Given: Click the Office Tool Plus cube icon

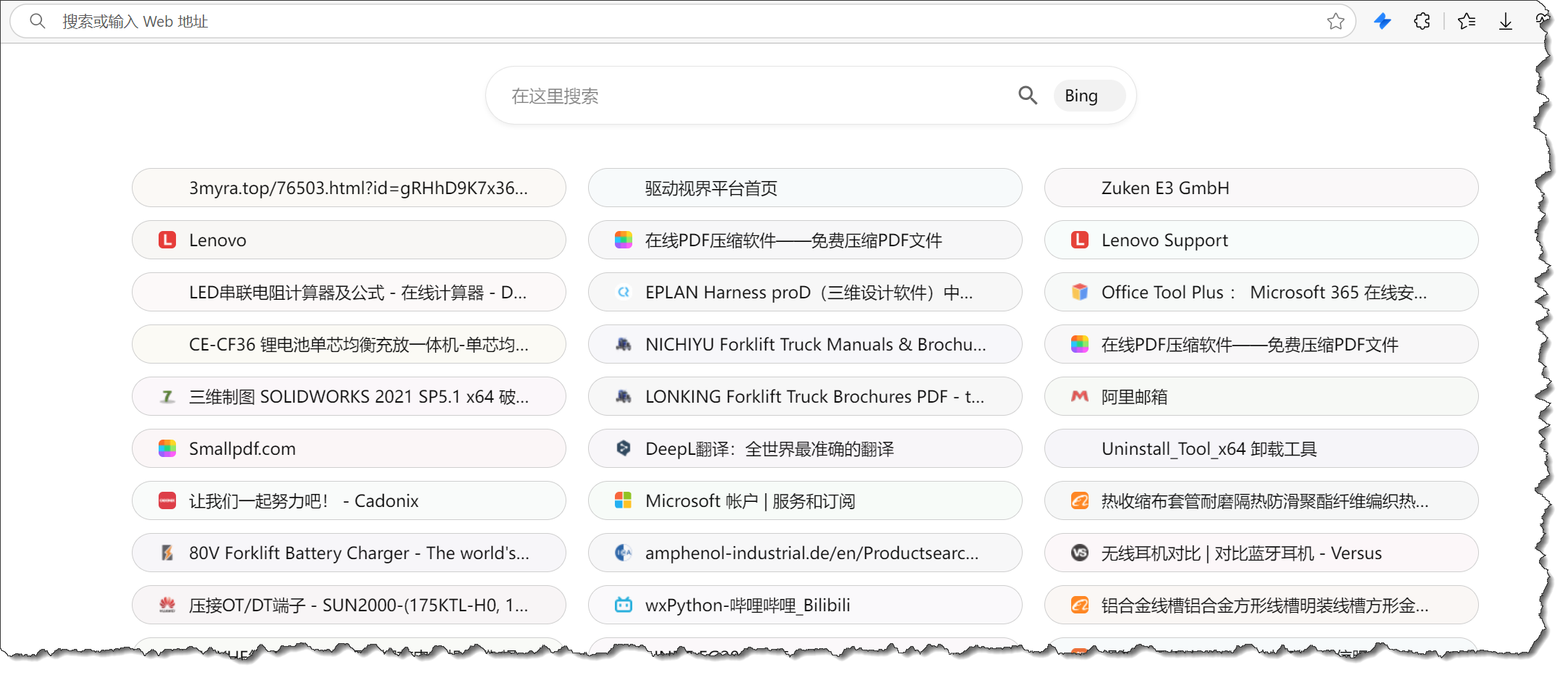Looking at the screenshot, I should pos(1080,292).
